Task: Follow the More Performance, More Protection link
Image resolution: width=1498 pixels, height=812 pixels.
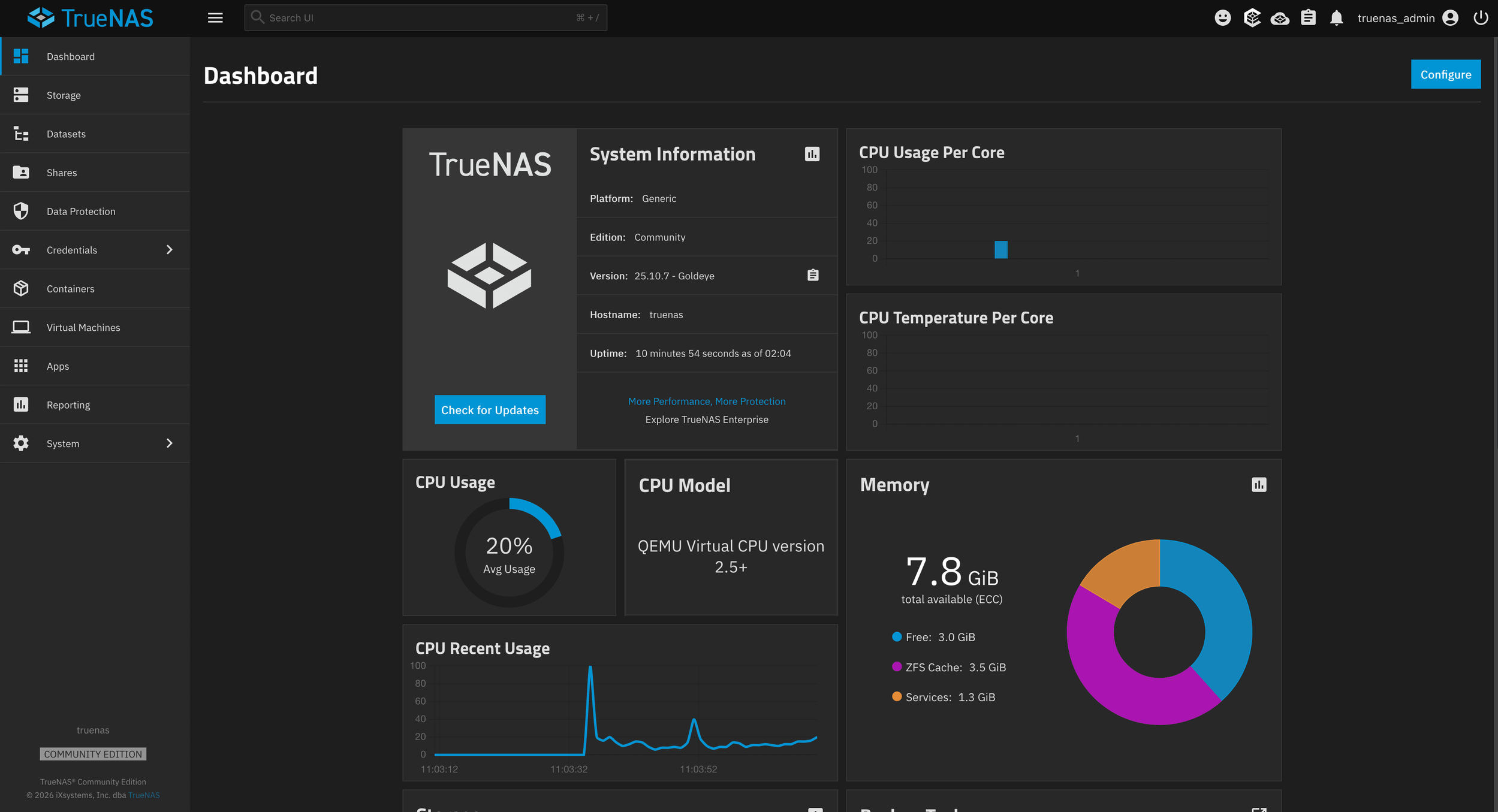Action: pos(707,402)
